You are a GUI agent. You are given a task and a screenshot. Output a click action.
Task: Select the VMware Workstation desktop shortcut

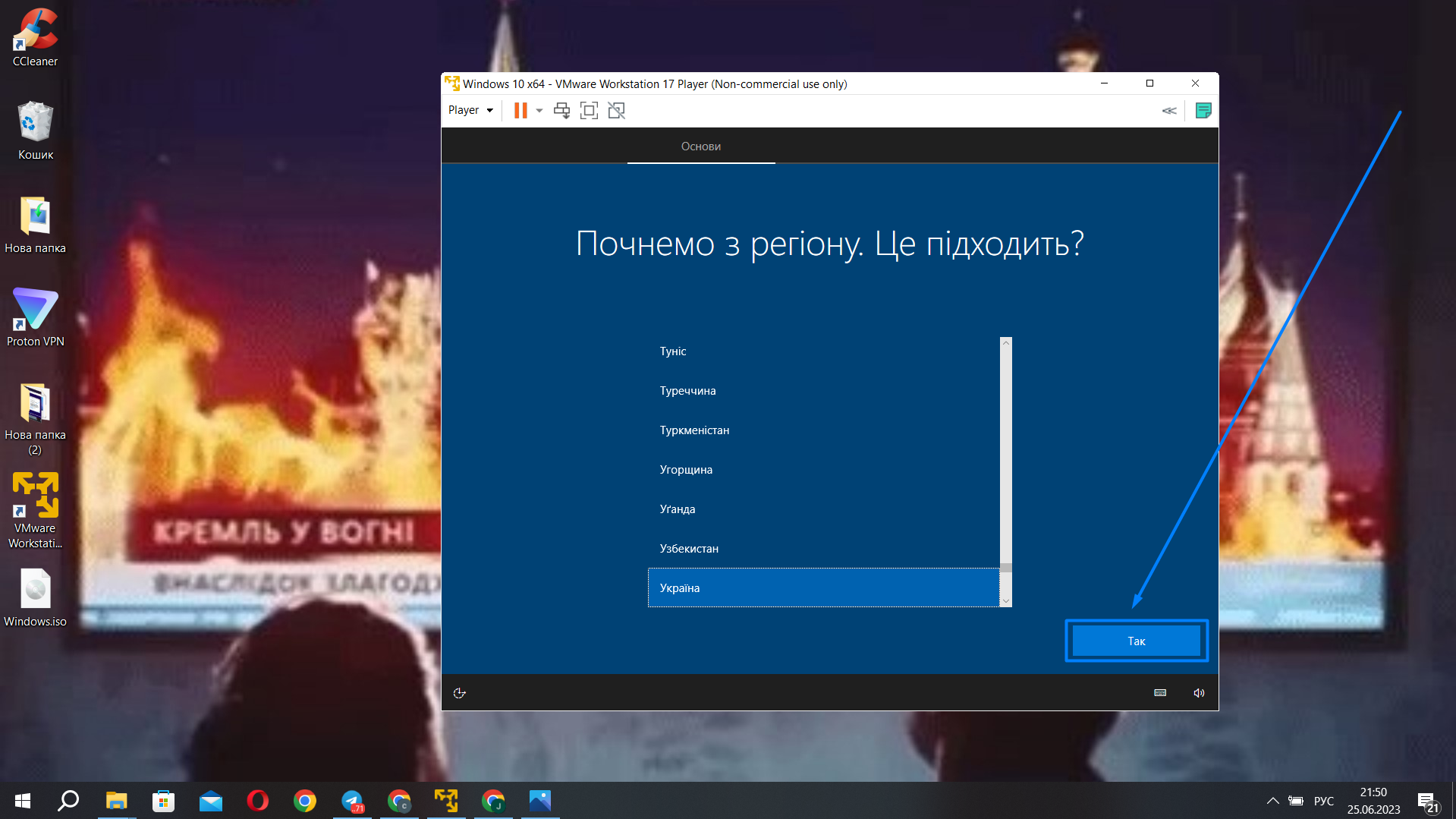[36, 510]
